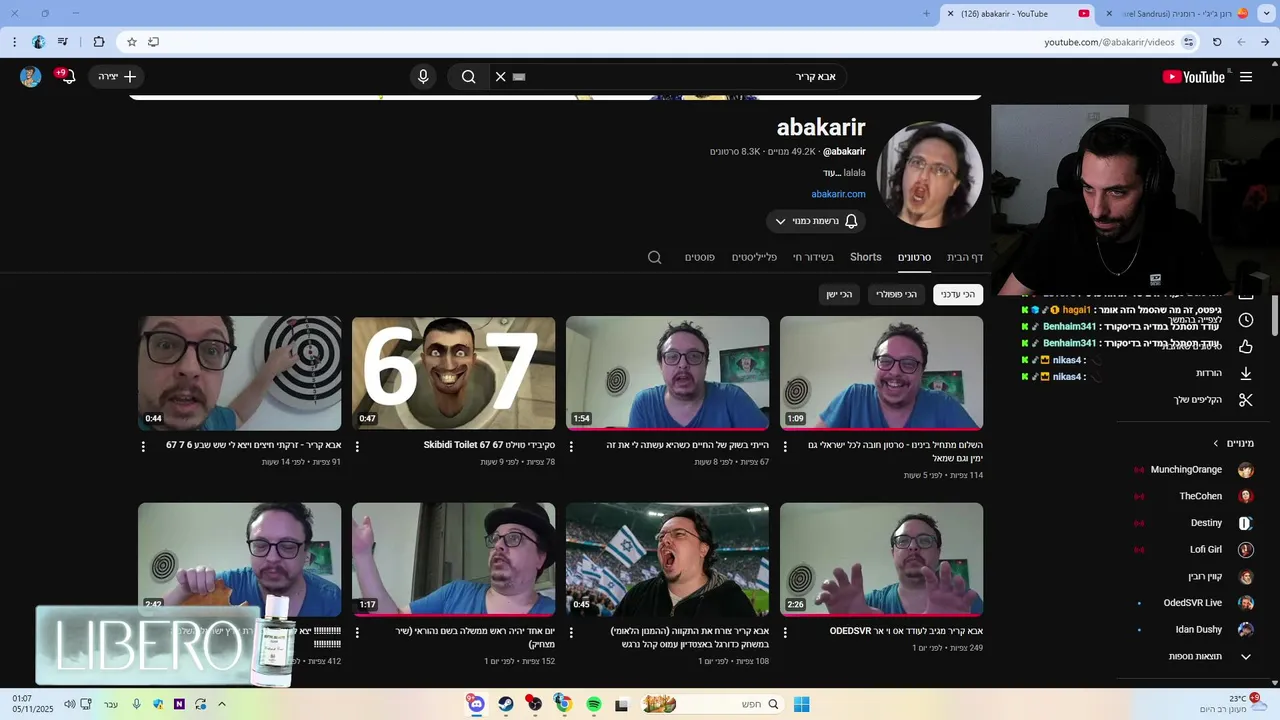Click the address bar URL

point(1109,42)
